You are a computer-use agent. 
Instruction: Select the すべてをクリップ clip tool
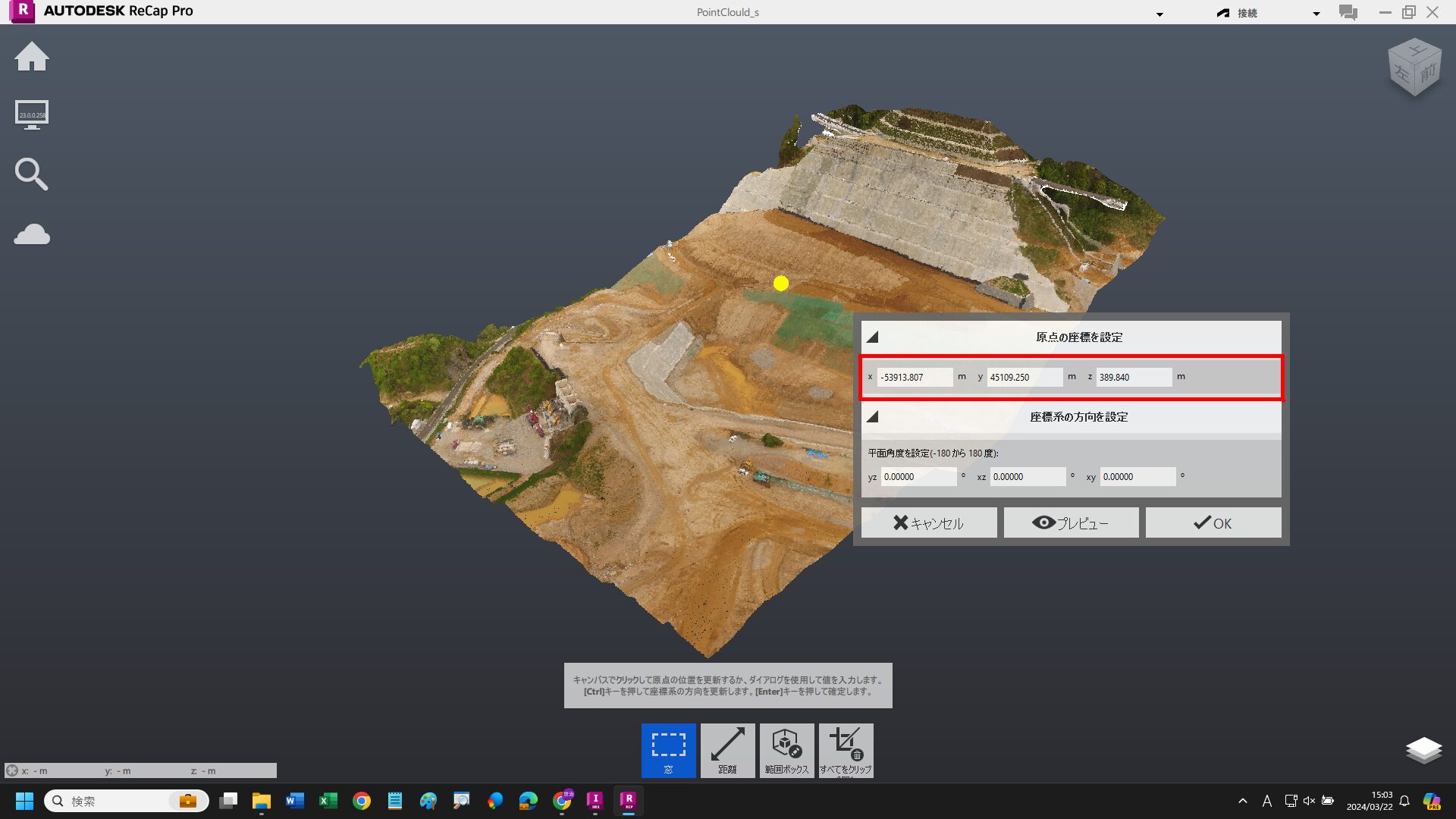point(845,749)
